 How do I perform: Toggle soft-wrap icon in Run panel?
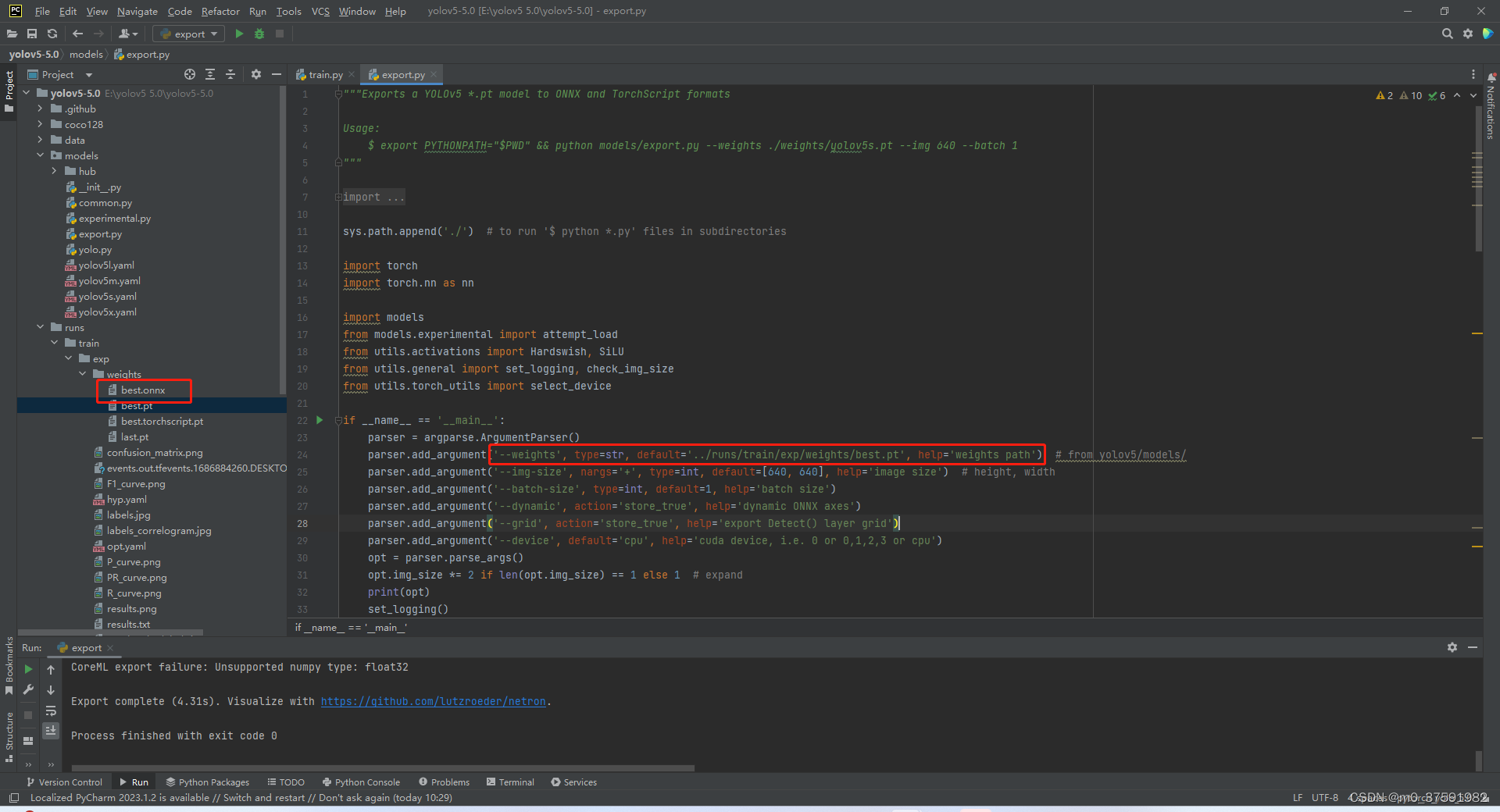[x=51, y=710]
